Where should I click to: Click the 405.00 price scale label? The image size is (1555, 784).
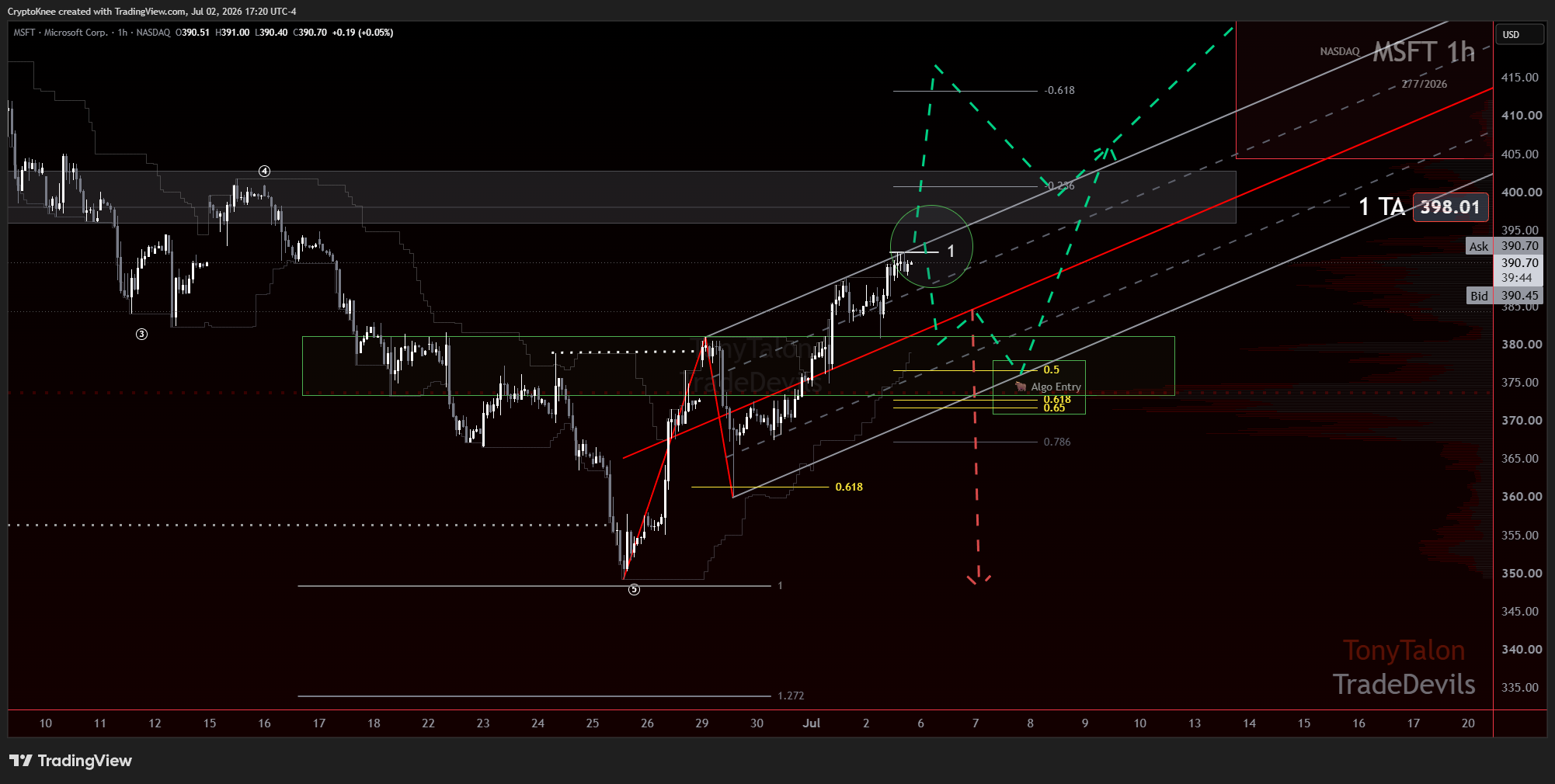pos(1519,154)
